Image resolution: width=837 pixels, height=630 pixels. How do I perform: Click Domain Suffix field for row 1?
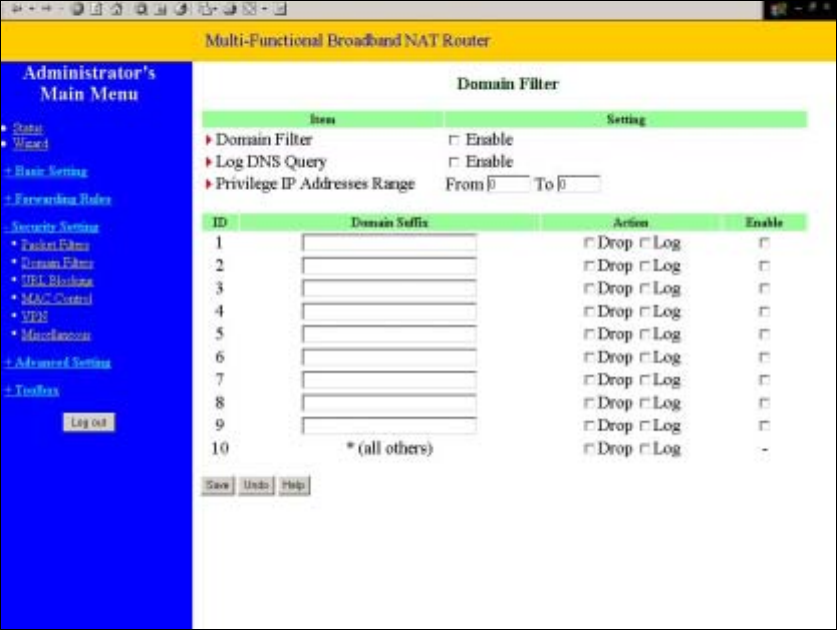(x=389, y=243)
